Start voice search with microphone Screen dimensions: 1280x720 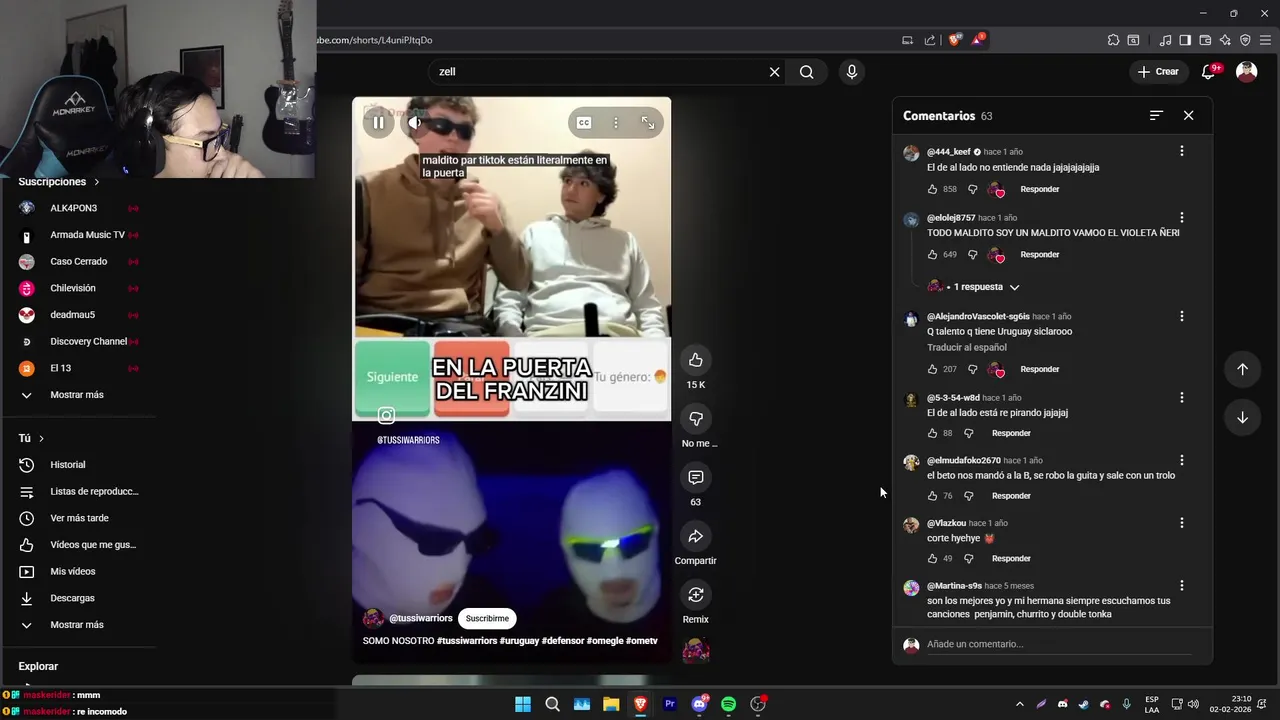click(852, 72)
